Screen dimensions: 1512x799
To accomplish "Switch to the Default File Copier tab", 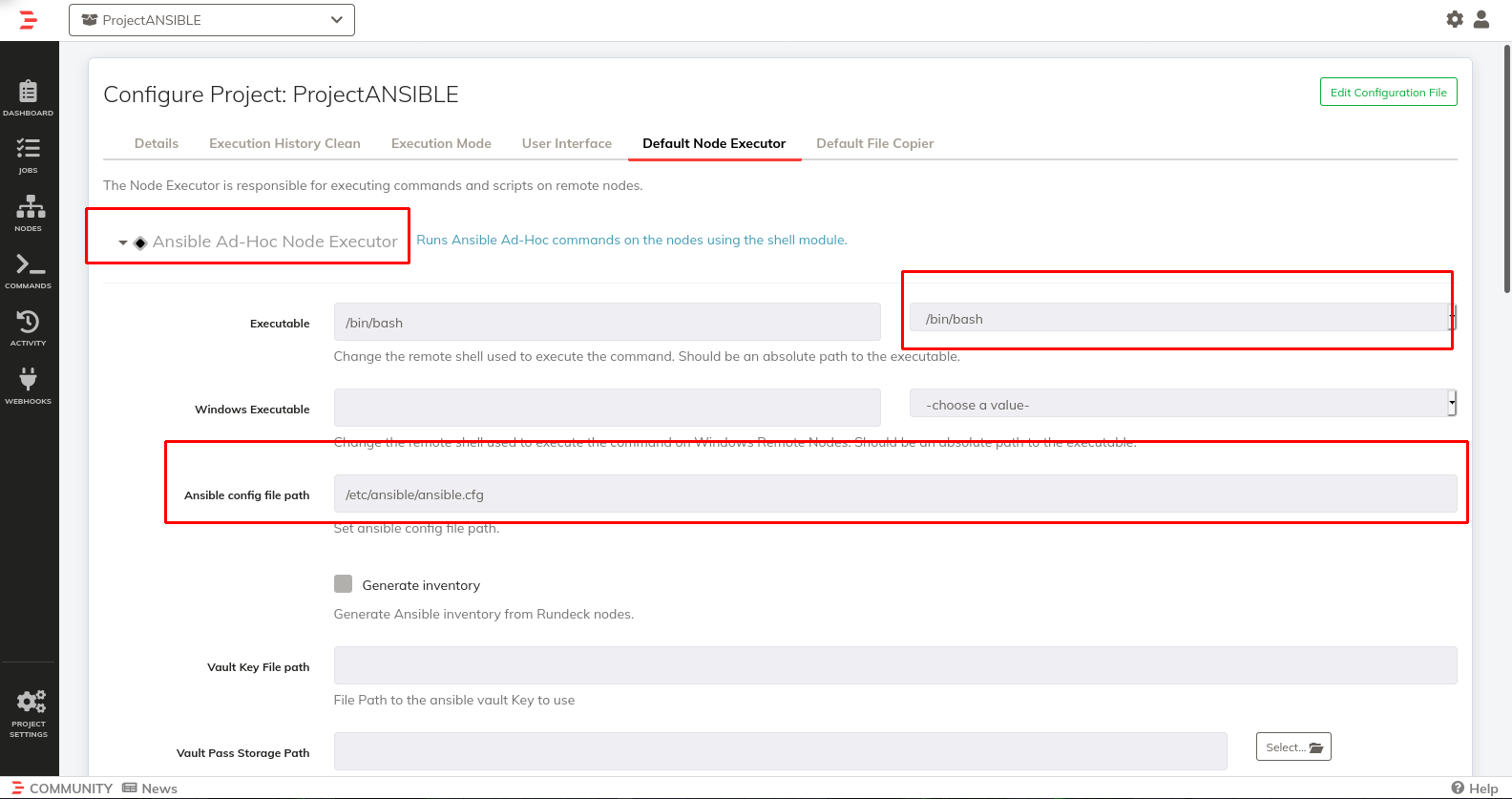I will click(875, 143).
